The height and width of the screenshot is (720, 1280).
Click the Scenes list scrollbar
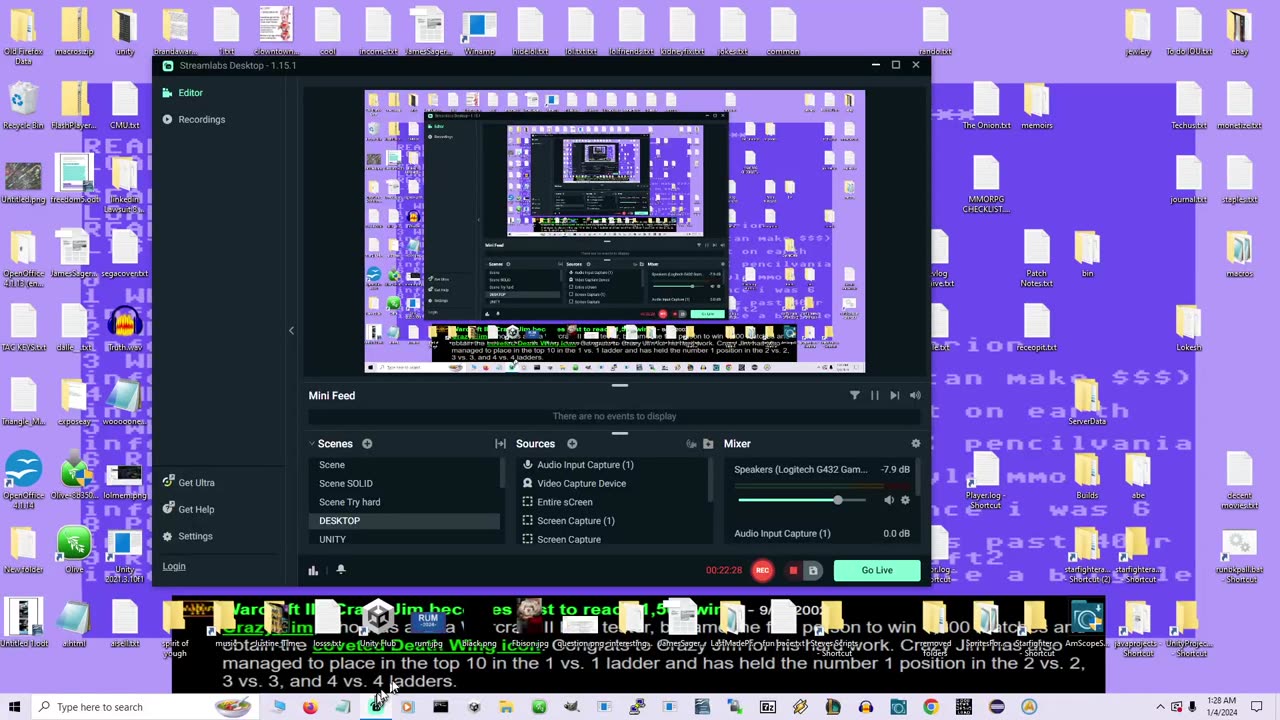coord(502,473)
